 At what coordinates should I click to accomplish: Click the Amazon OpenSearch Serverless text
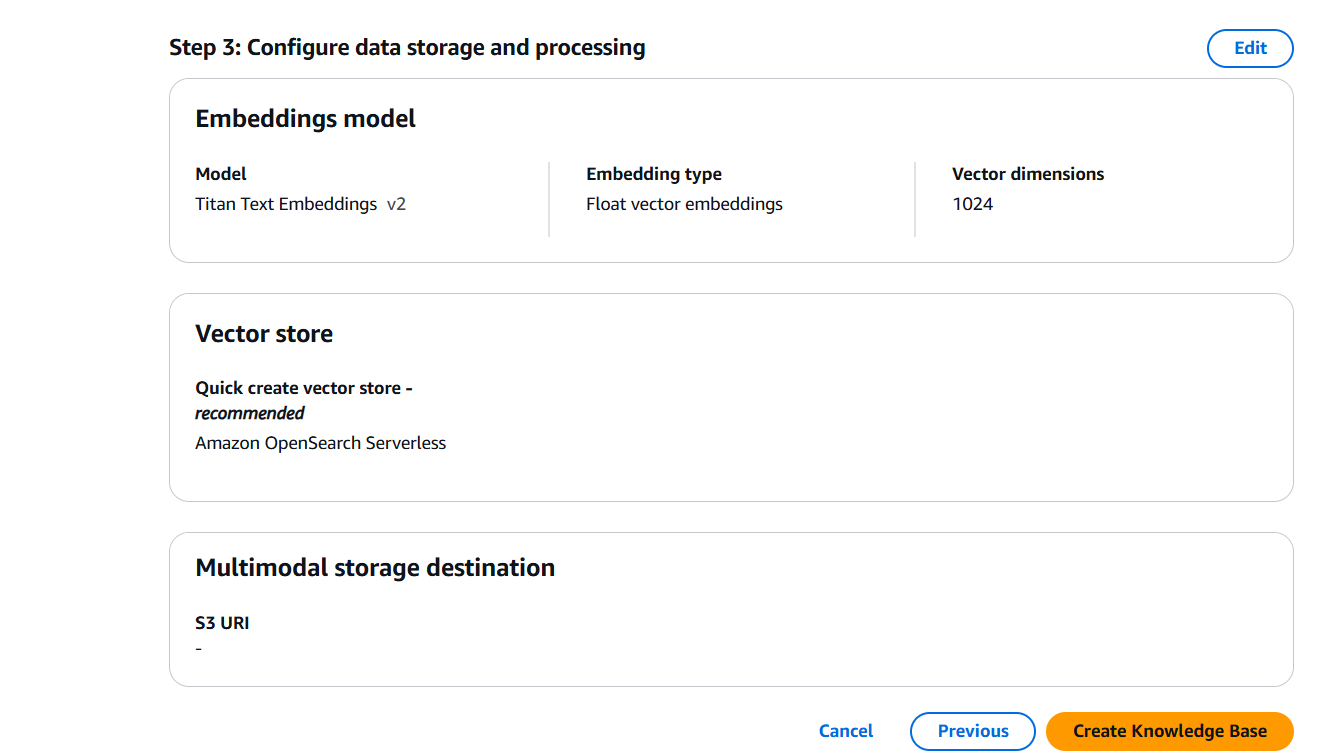coord(320,443)
